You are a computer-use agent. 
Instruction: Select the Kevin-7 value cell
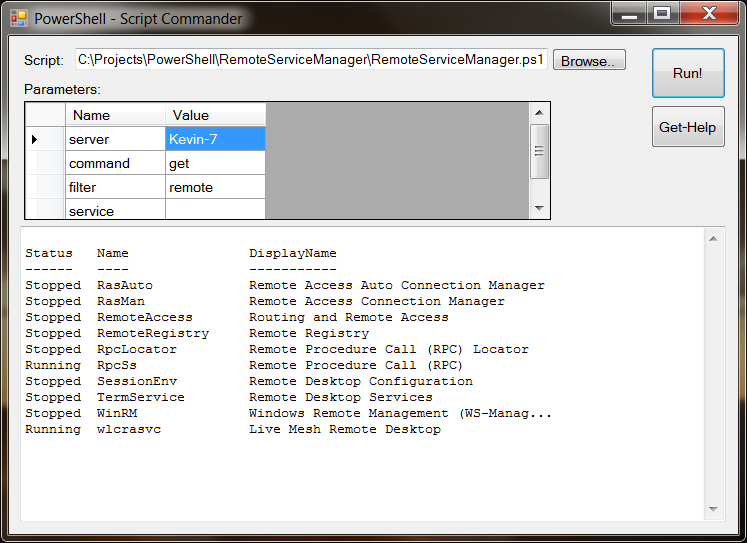215,139
